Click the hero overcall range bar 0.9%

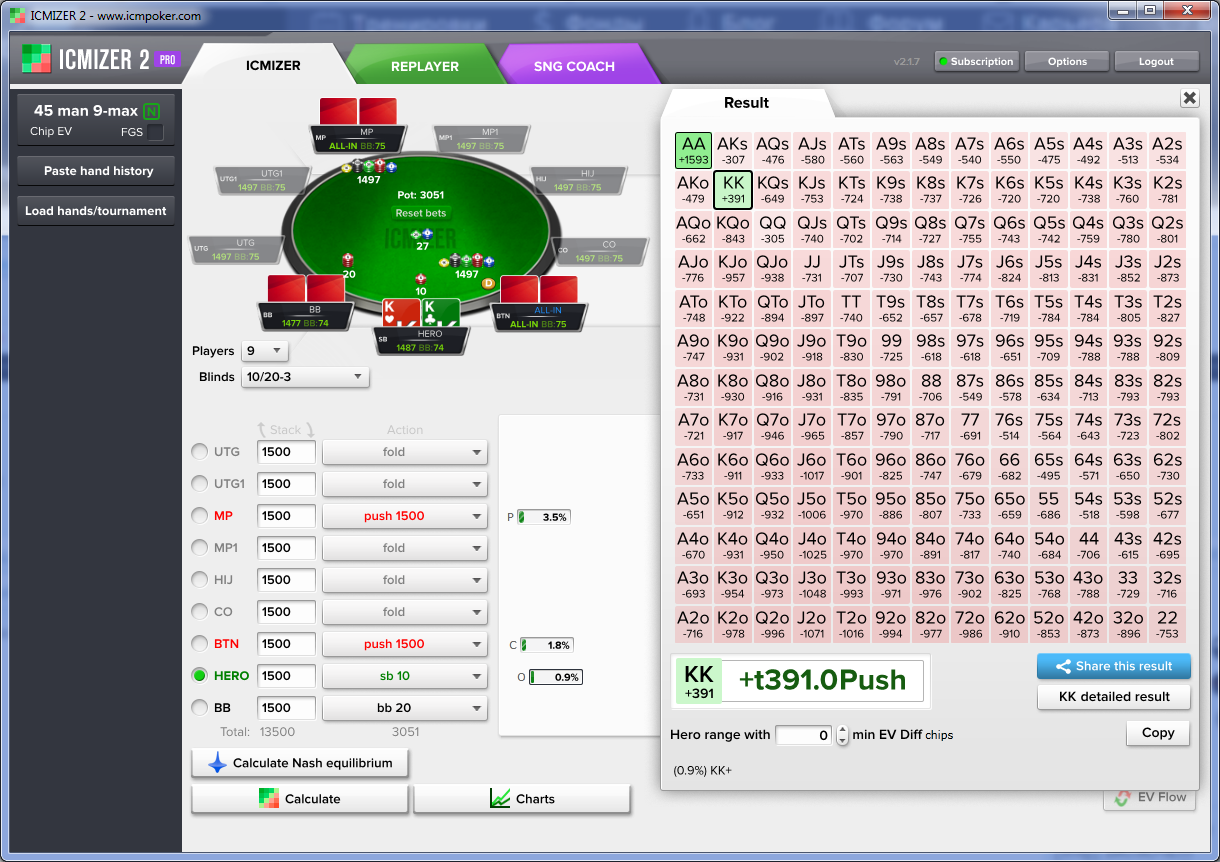click(555, 677)
